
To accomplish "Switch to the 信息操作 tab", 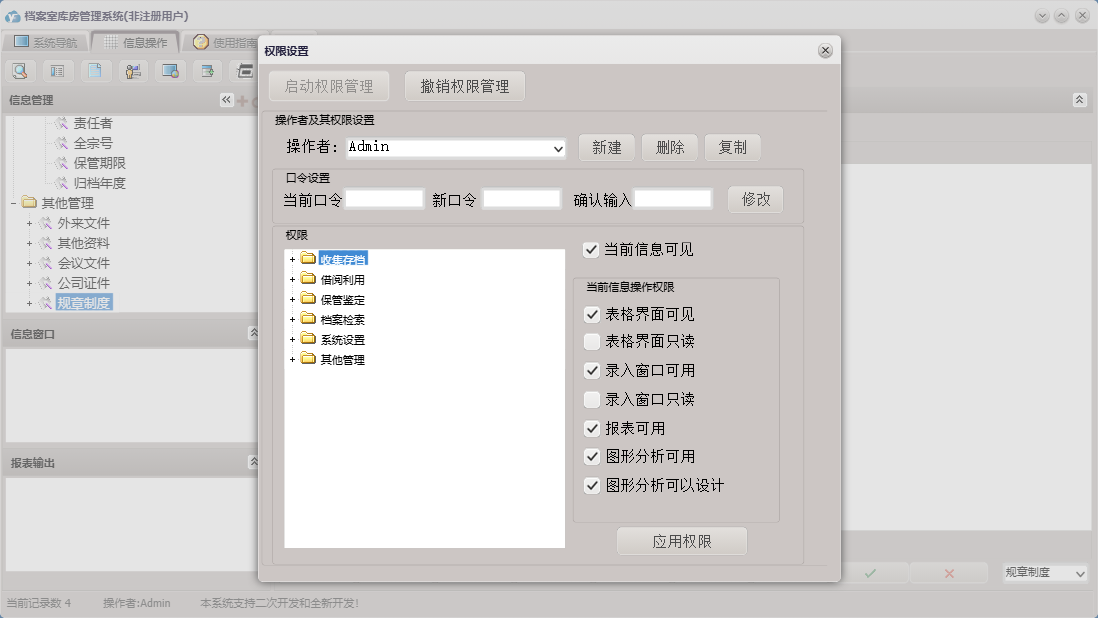I will coord(136,42).
